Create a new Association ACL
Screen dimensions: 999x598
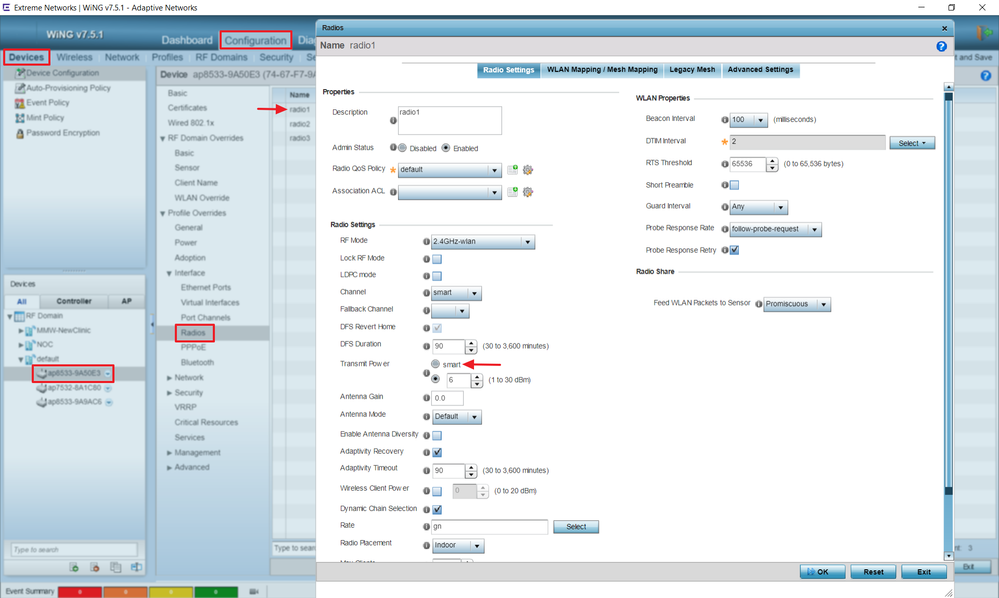512,192
